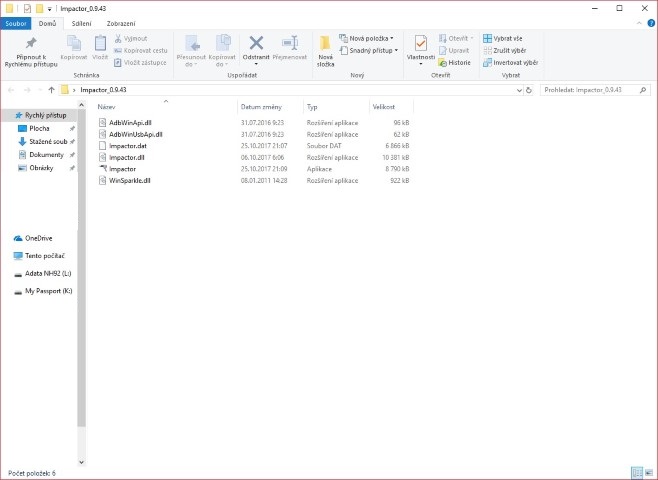Select the Domů ribbon tab
Screen dimensions: 658x480
[47, 23]
